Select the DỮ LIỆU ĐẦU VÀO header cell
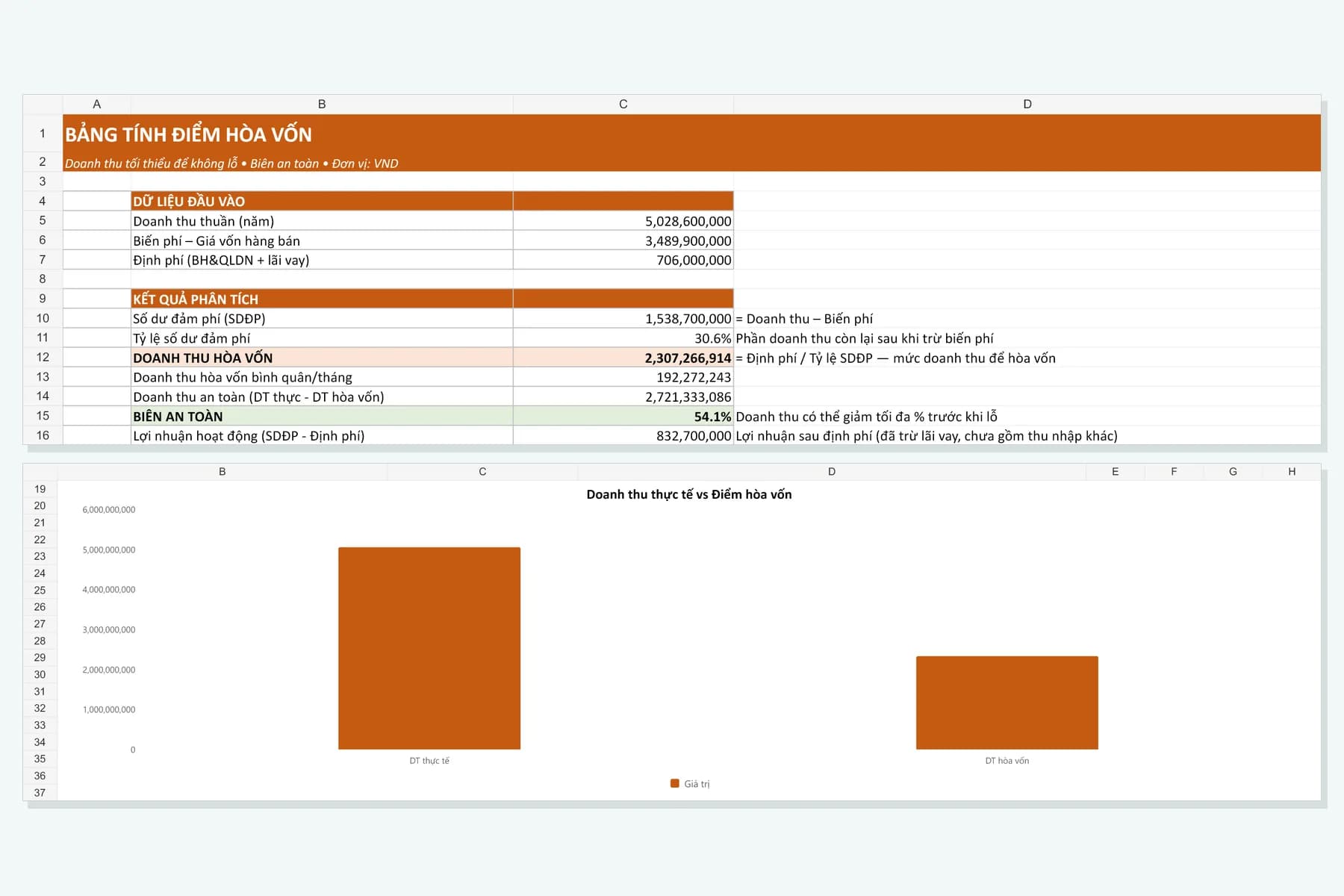Screen dimensions: 1344x896 click(x=322, y=201)
